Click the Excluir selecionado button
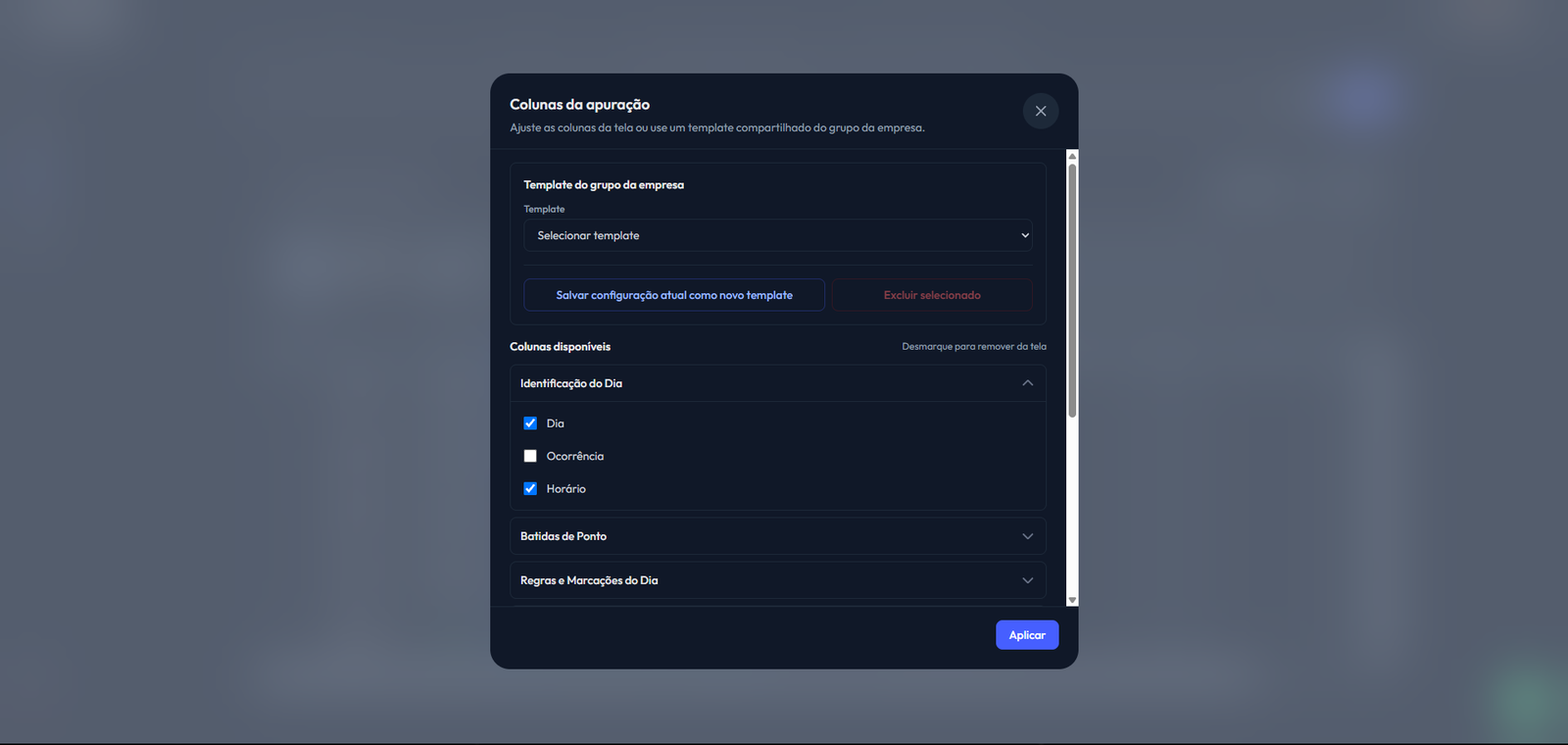 pos(932,295)
